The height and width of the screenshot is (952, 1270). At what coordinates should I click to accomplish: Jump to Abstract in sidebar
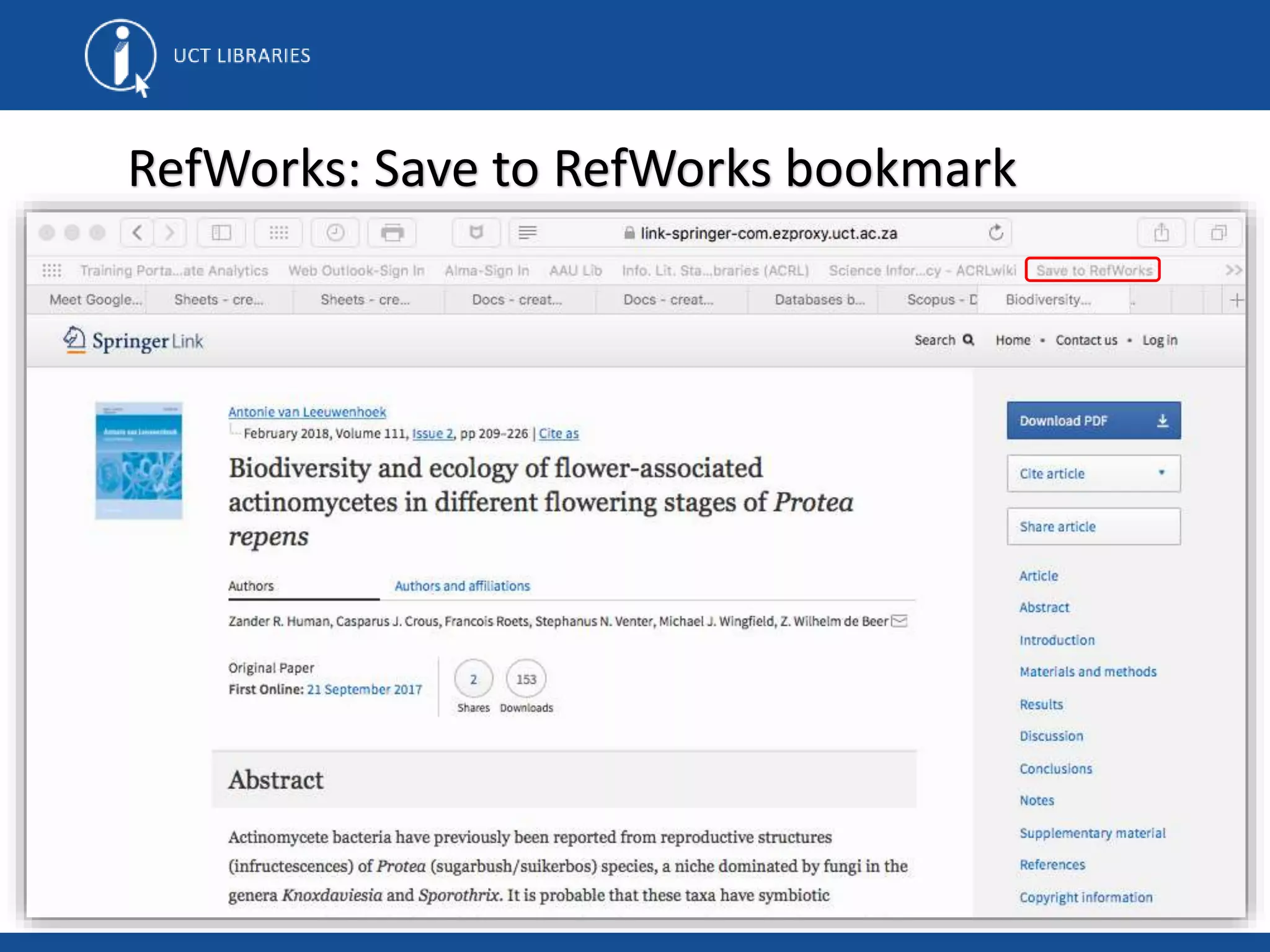pos(1044,607)
